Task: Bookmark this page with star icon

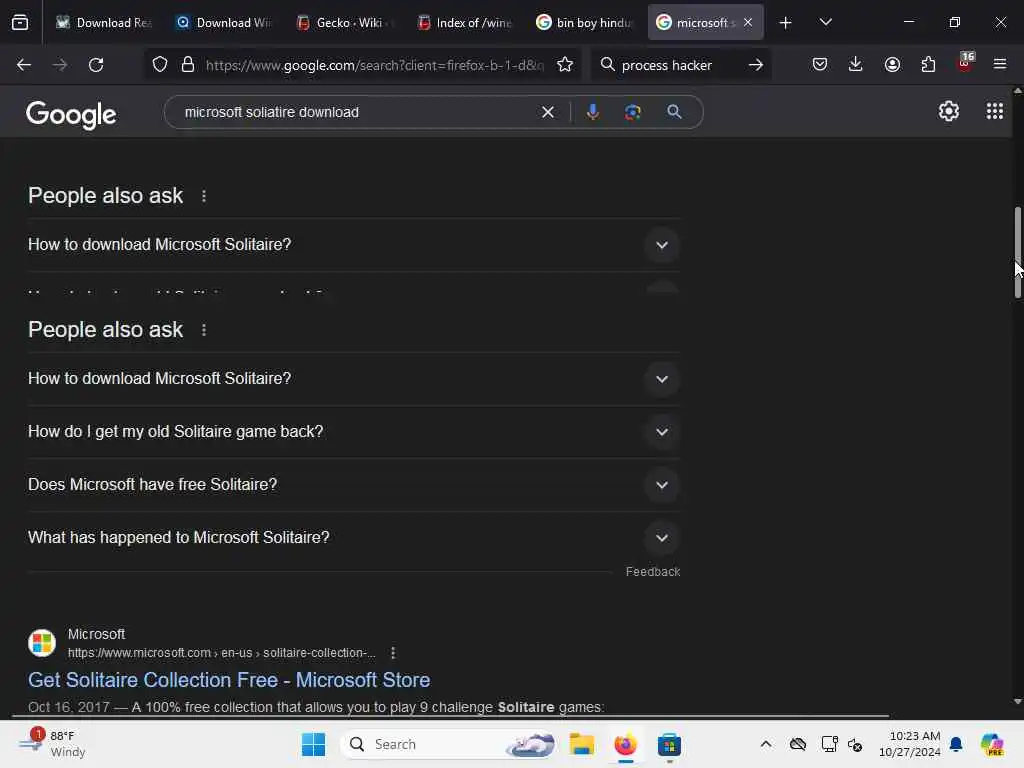Action: (565, 65)
